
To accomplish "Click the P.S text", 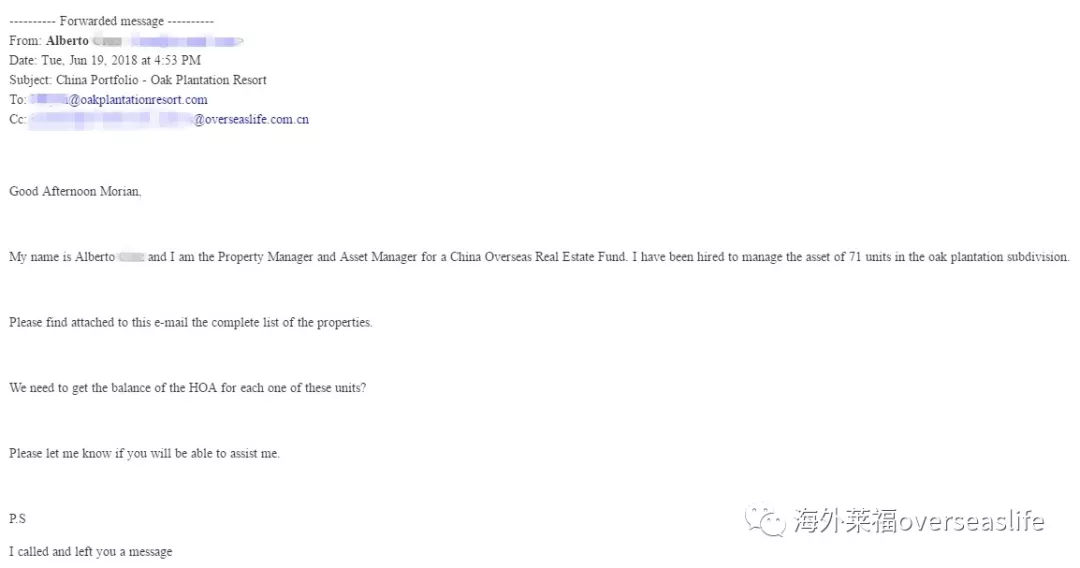I will [x=17, y=518].
